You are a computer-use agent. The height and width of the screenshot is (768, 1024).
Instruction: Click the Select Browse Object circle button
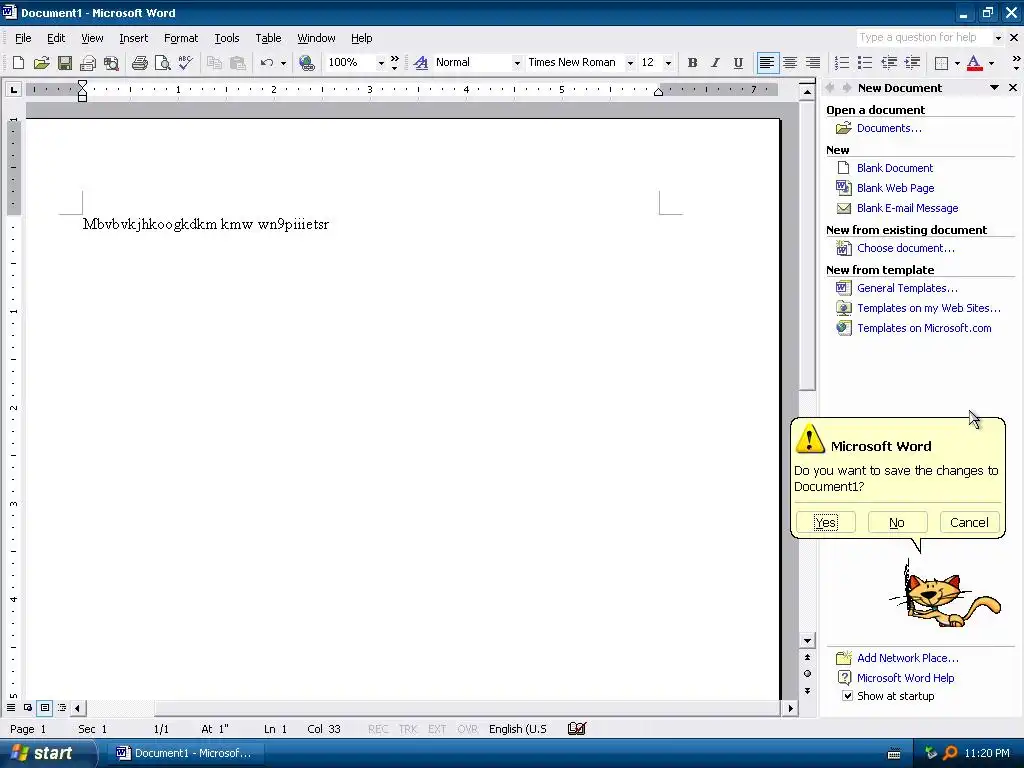click(807, 673)
